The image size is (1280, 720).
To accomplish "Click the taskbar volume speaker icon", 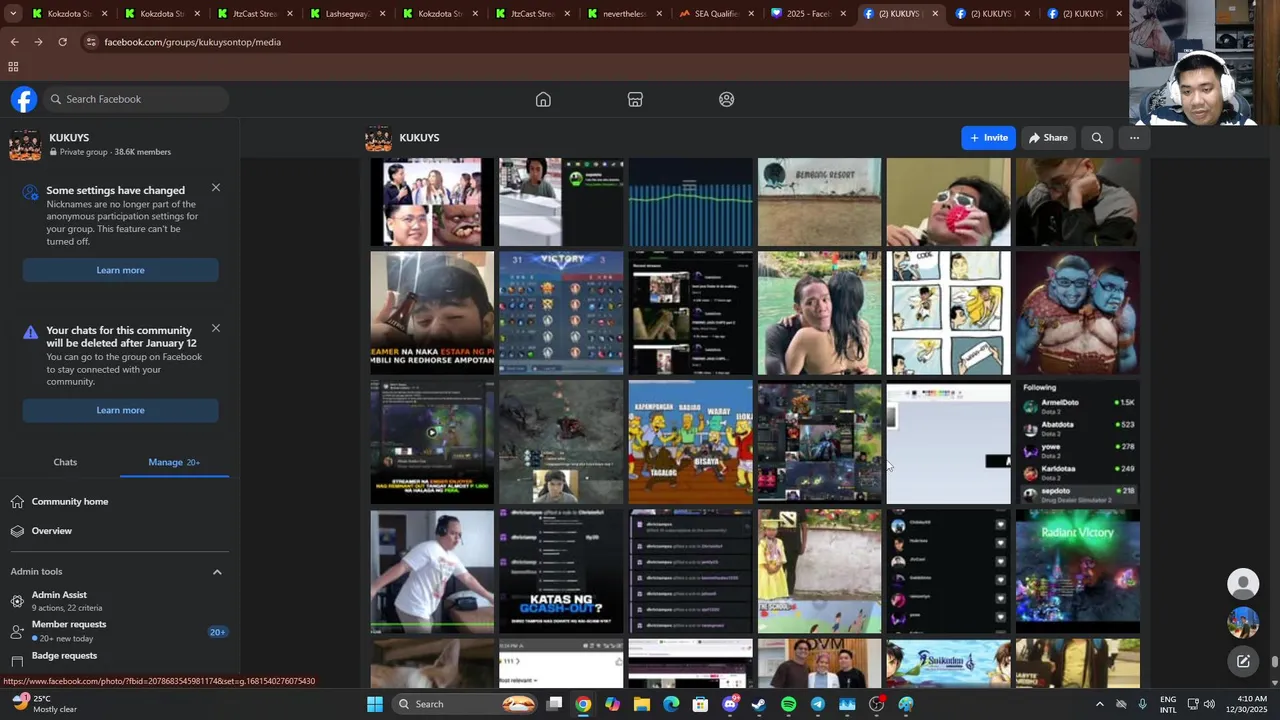I will pos(1209,704).
